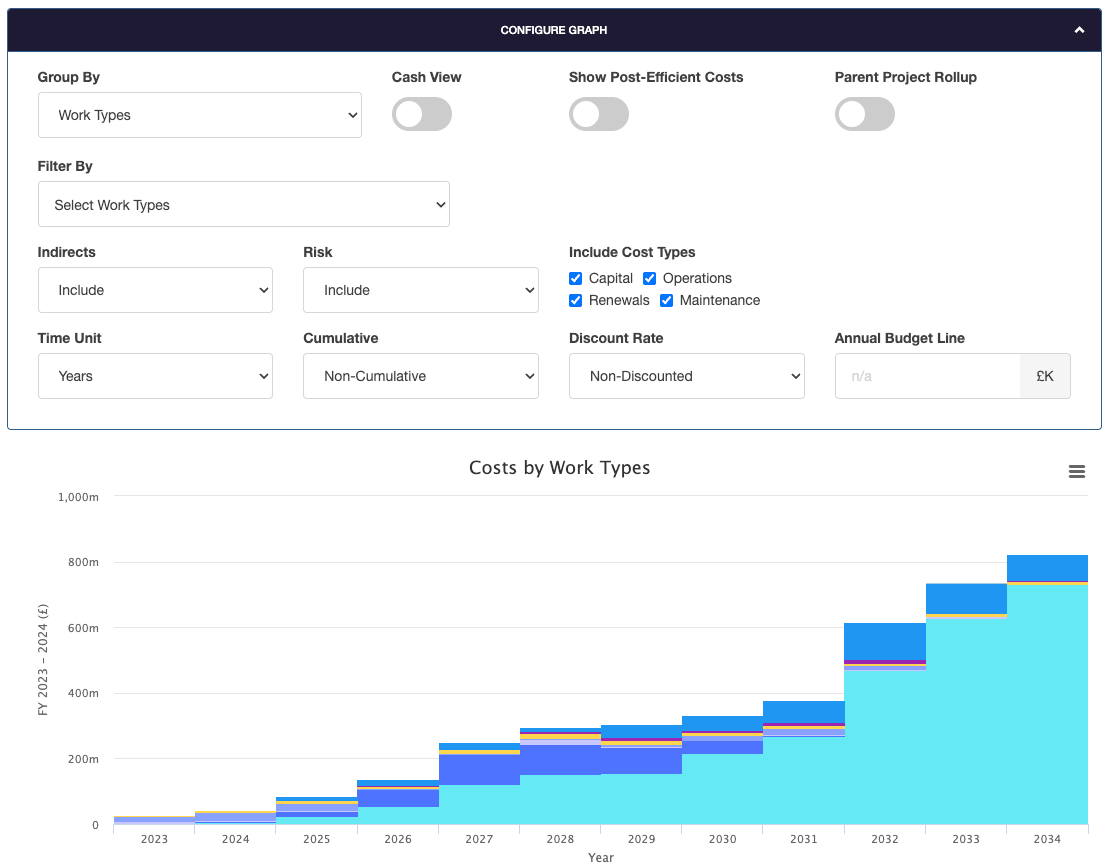Enable Show Post-Efficient Costs toggle

click(599, 115)
